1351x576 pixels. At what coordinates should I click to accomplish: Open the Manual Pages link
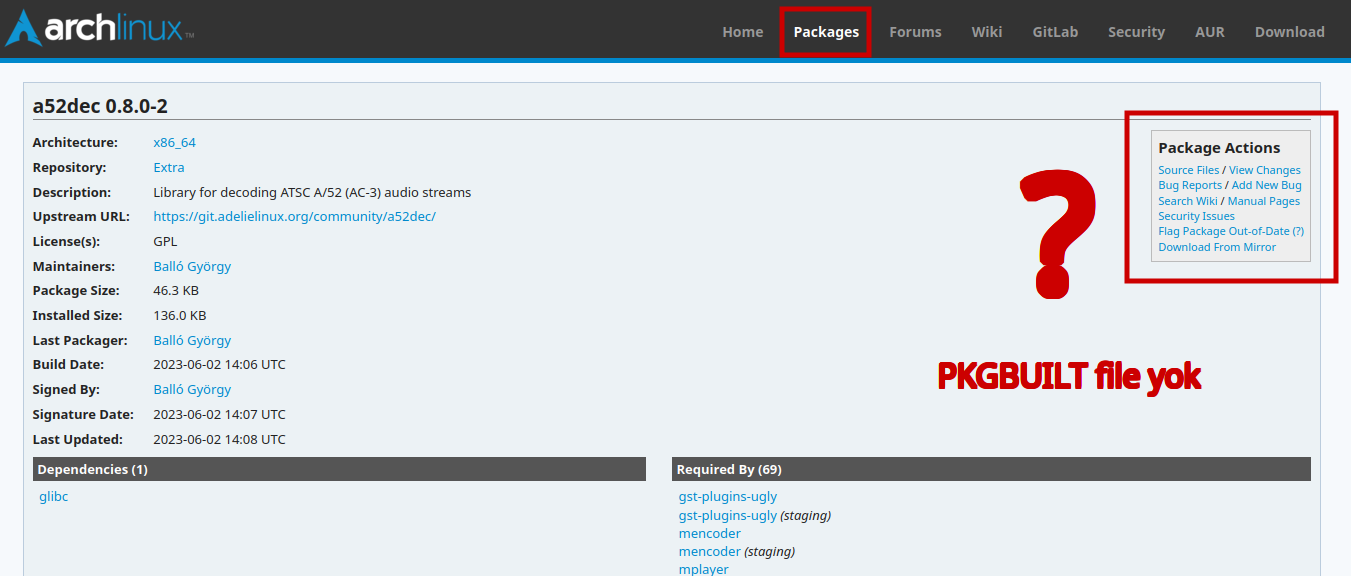(1264, 201)
